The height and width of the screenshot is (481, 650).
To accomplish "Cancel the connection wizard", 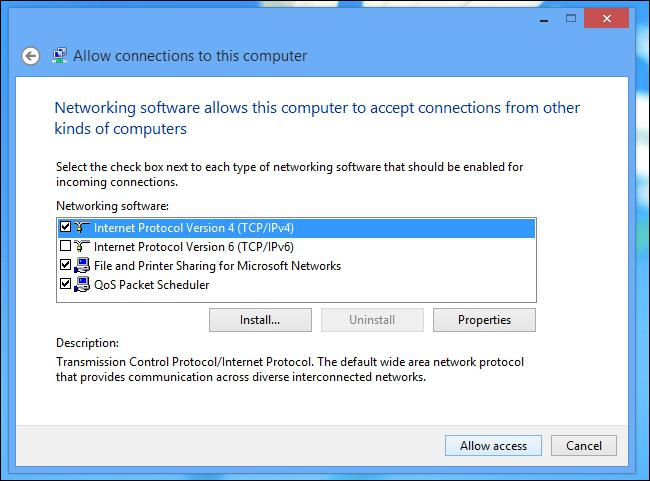I will pos(584,446).
